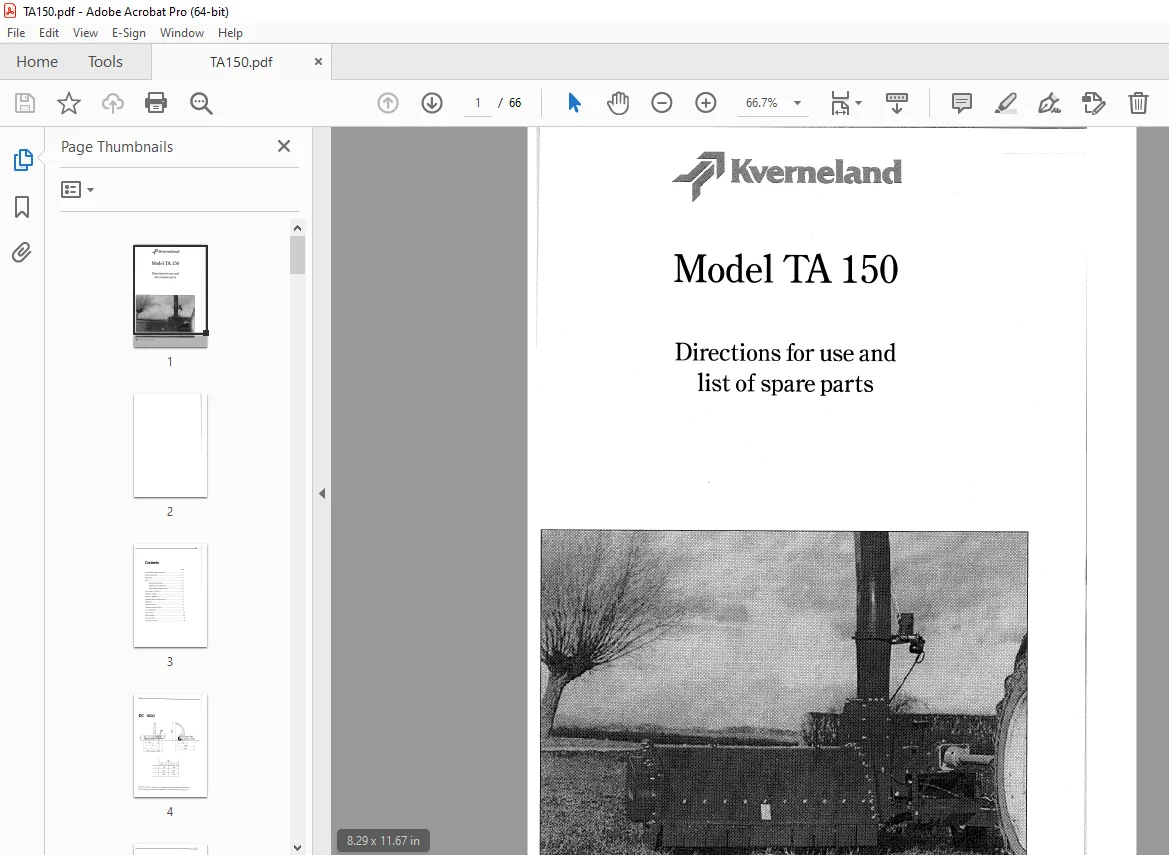The height and width of the screenshot is (855, 1169).
Task: Click the 'Model TA 150' title text
Action: 786,269
